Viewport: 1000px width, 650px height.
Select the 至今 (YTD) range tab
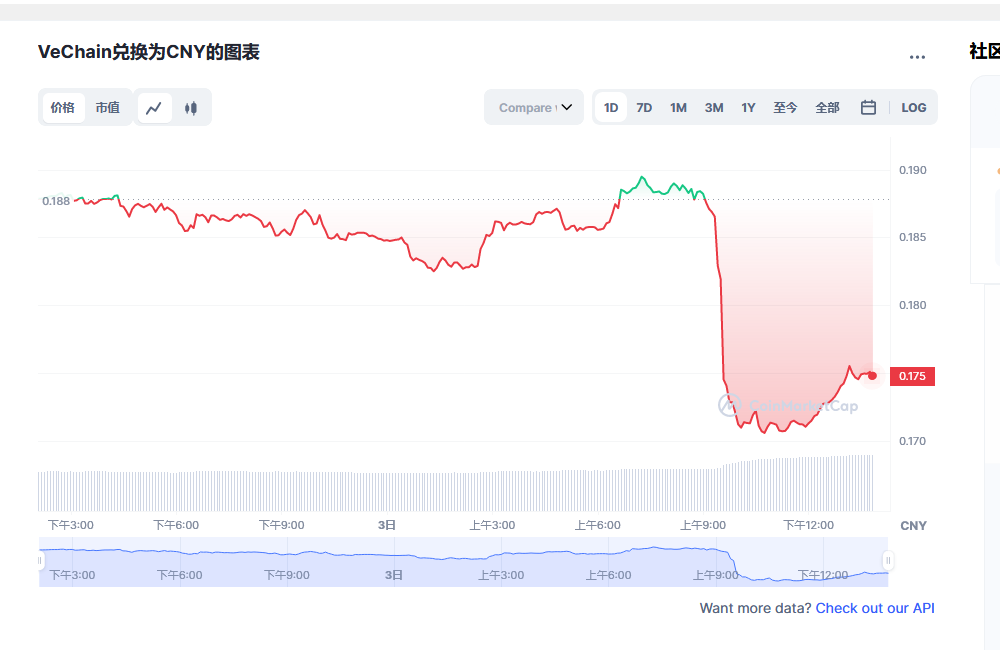pos(785,108)
